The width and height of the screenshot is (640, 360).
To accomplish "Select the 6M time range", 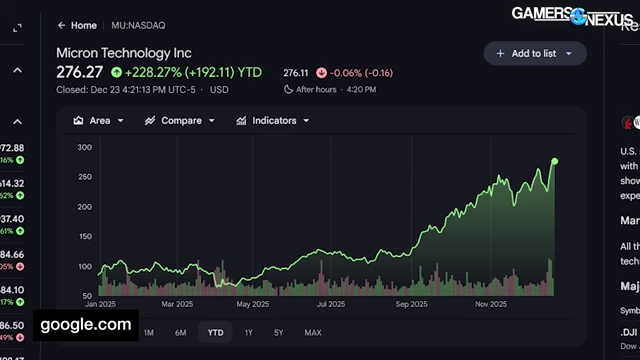I will pos(181,333).
